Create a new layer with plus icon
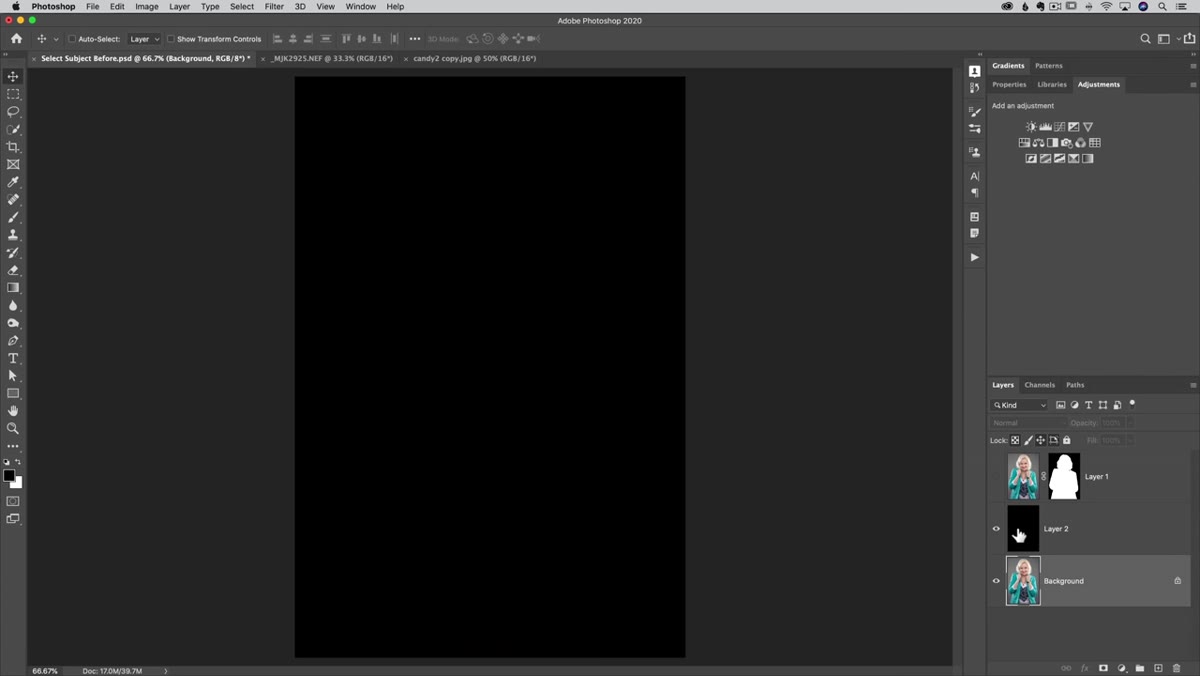 (1158, 668)
